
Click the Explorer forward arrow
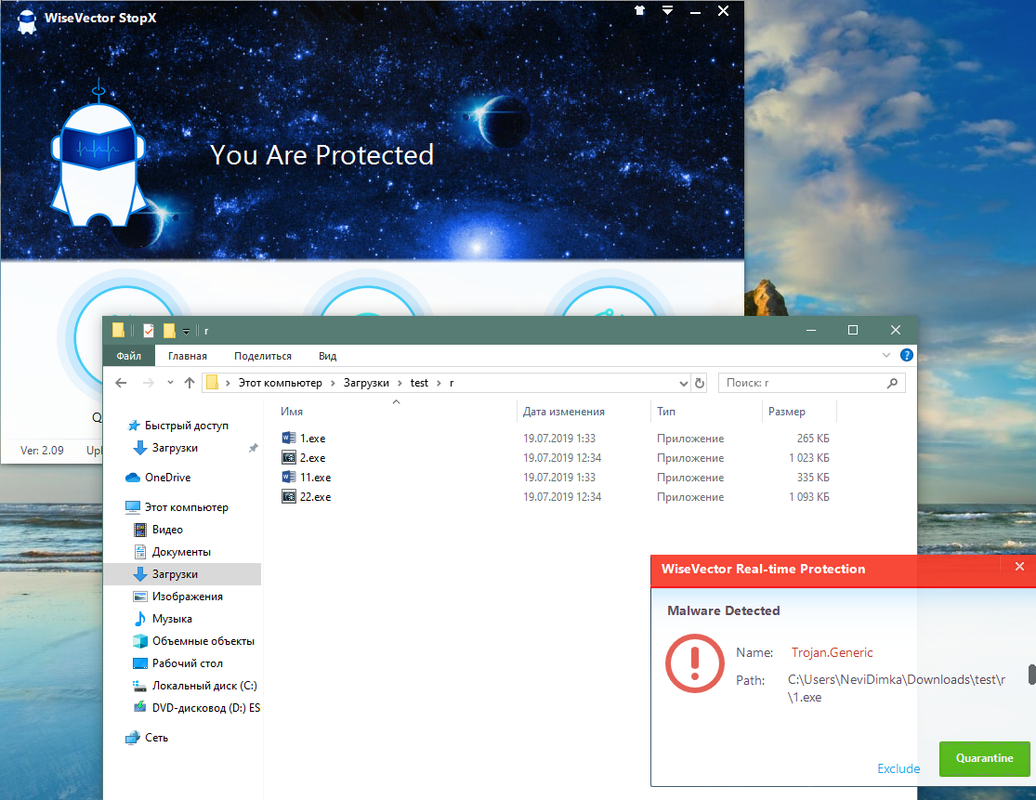tap(149, 382)
